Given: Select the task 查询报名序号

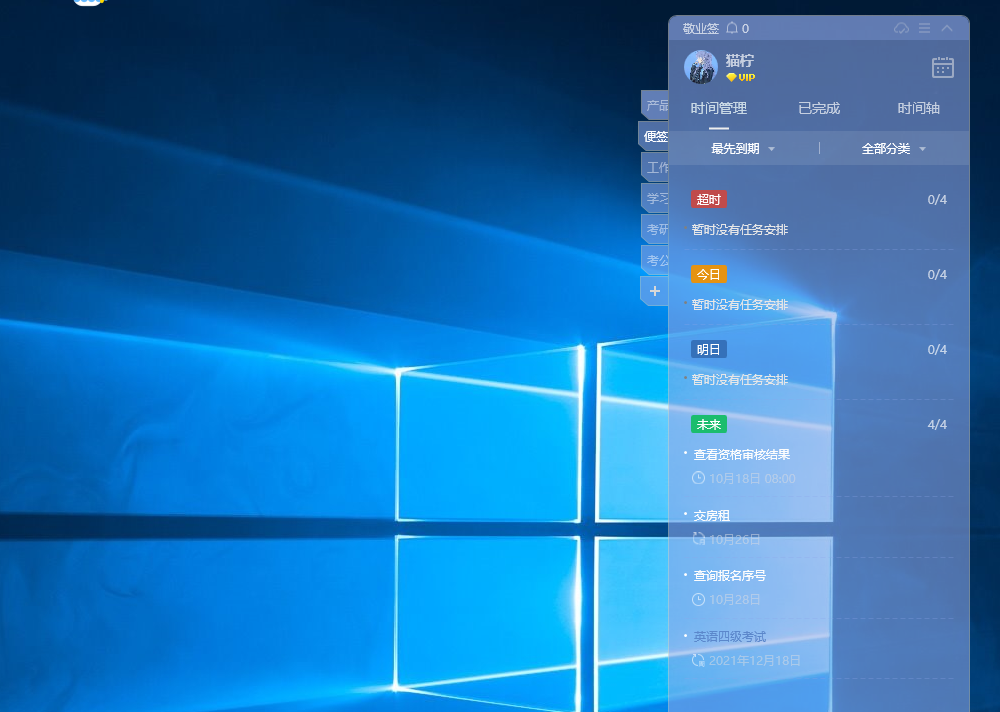Looking at the screenshot, I should coord(730,575).
